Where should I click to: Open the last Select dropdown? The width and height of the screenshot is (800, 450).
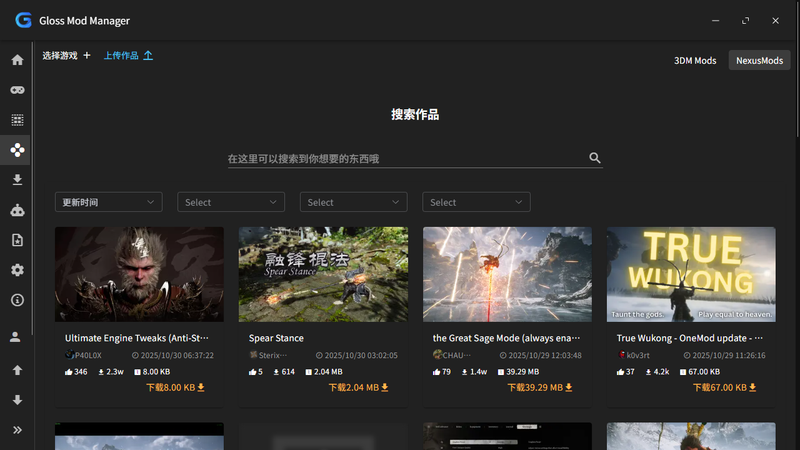point(476,202)
